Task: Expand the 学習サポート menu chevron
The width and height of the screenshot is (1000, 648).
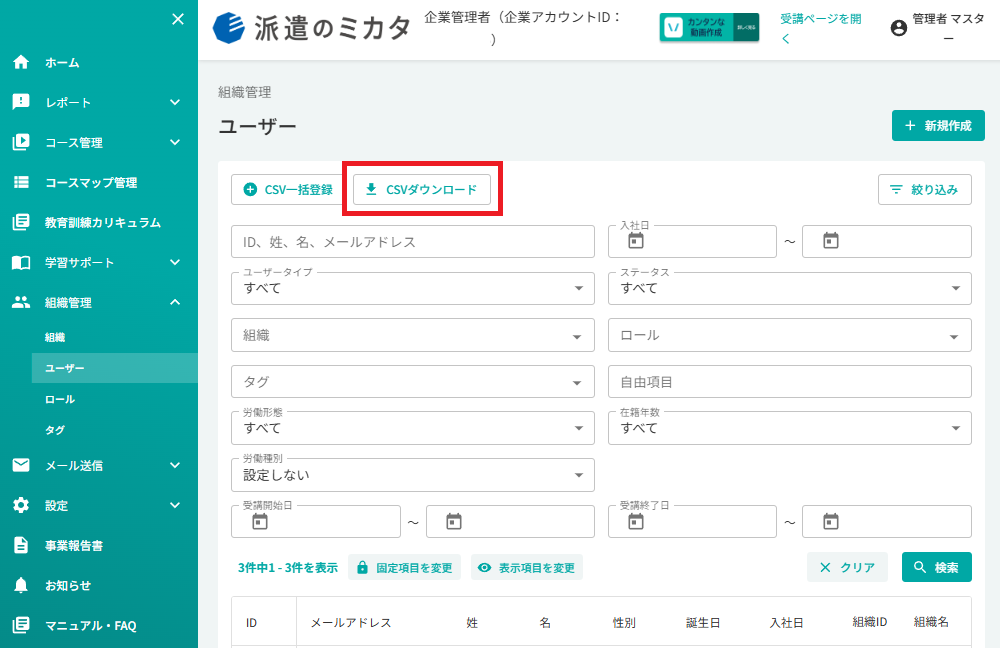Action: click(x=175, y=262)
